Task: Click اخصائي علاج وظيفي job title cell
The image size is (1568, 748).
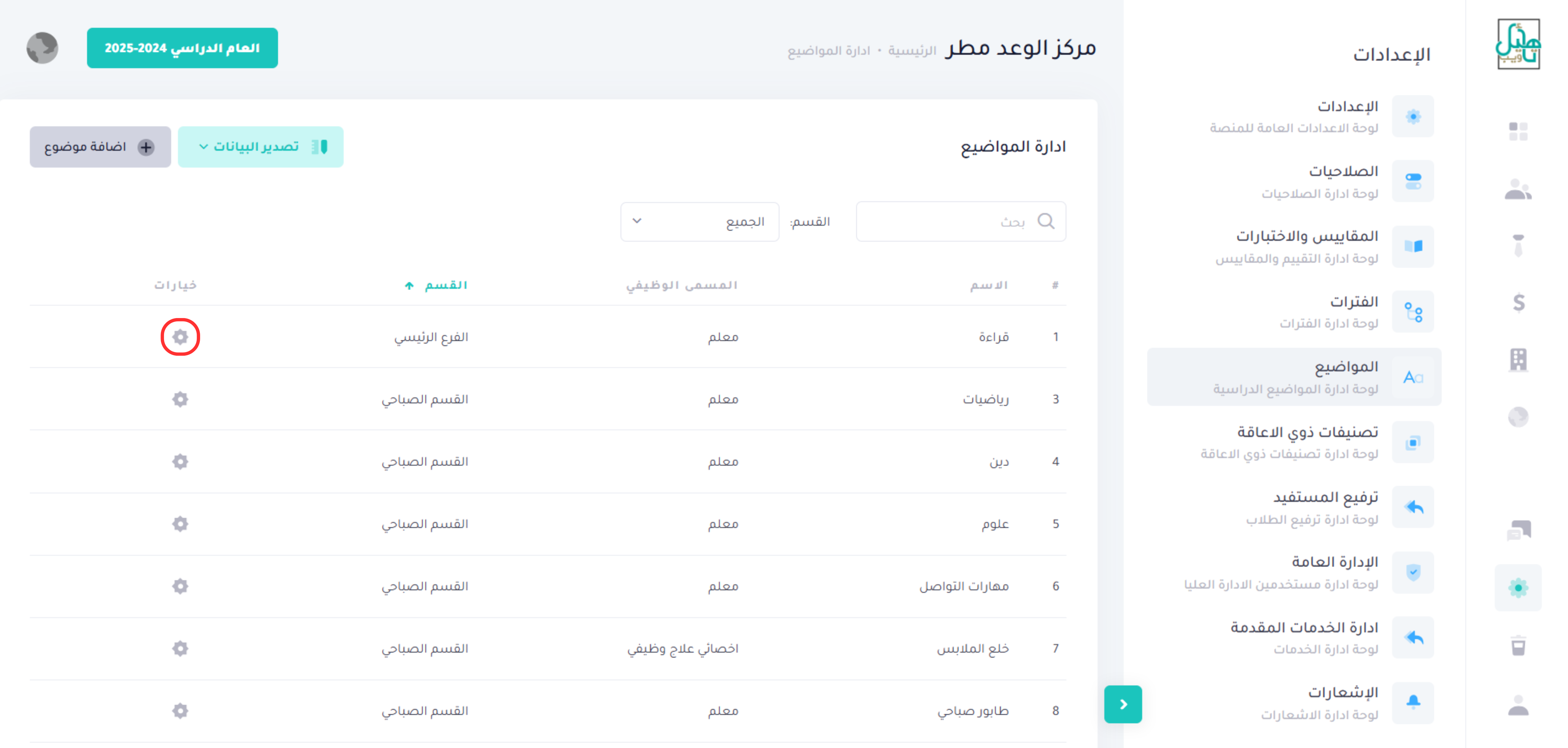Action: coord(683,649)
